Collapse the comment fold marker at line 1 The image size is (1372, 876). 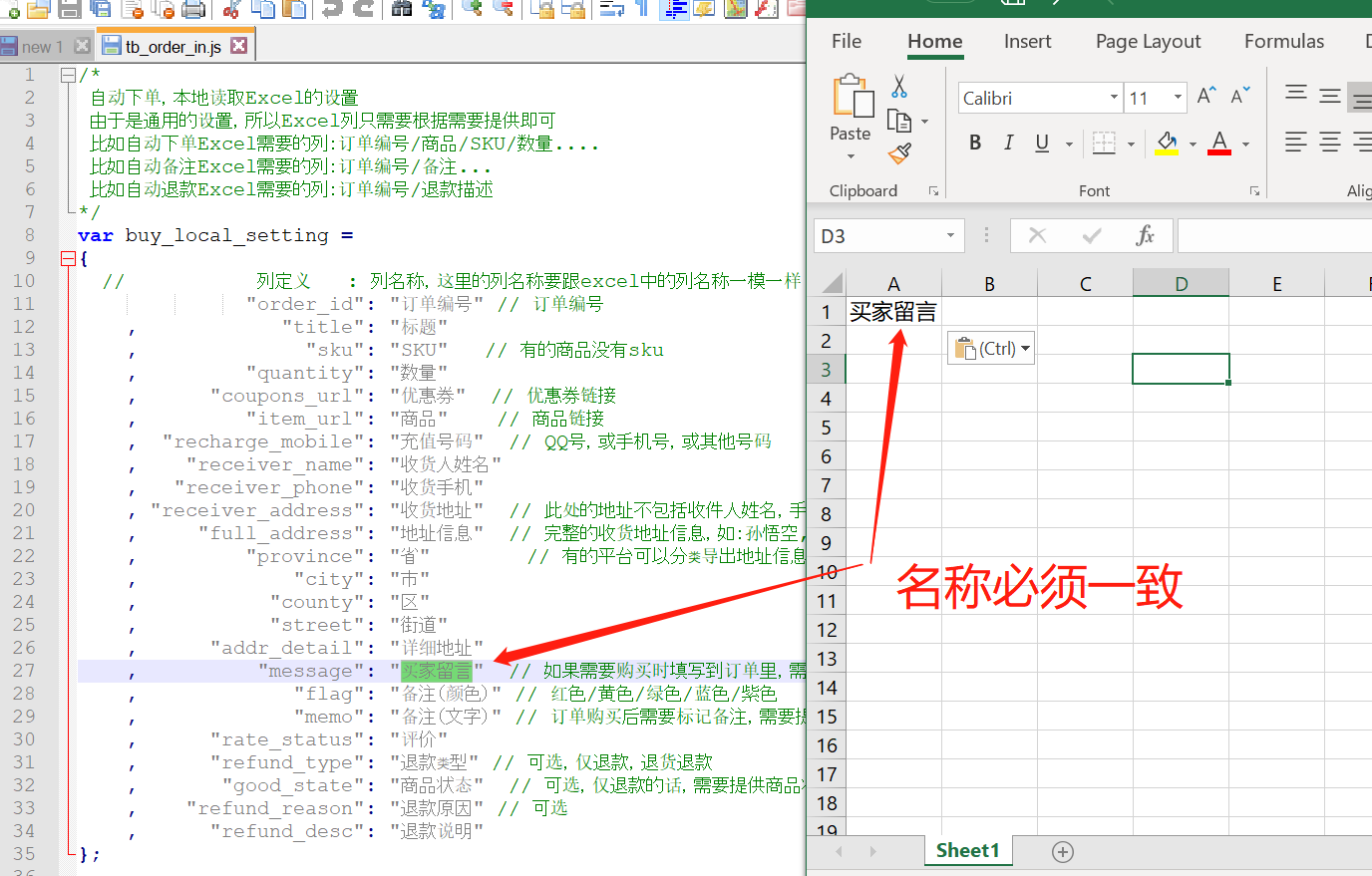click(x=68, y=75)
